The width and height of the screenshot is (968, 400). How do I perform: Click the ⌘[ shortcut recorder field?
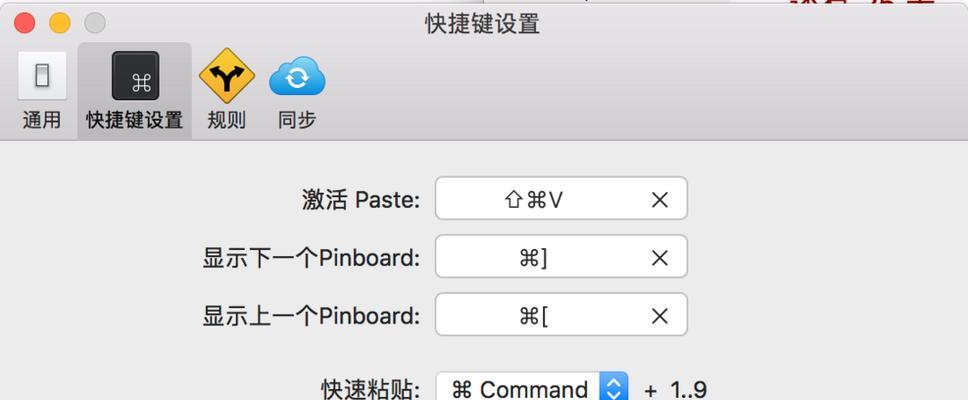561,314
